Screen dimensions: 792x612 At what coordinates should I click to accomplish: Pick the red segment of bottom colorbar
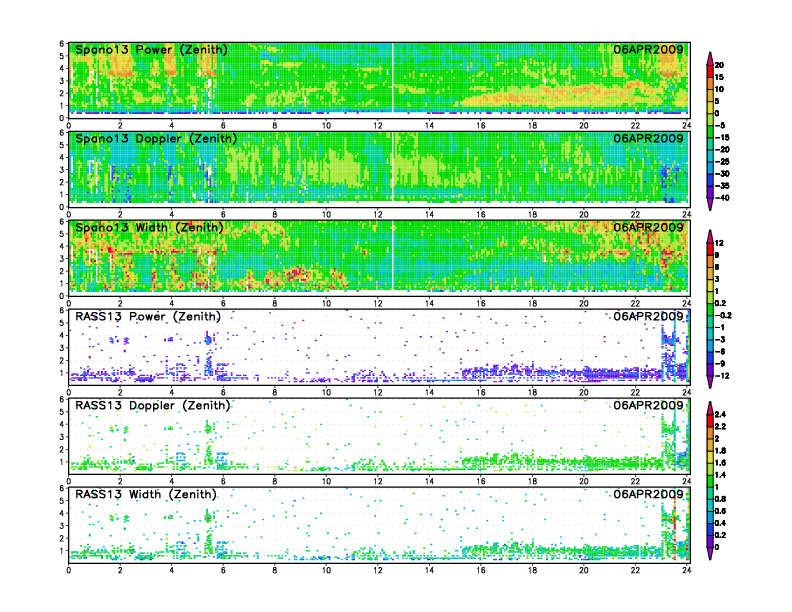pos(710,421)
